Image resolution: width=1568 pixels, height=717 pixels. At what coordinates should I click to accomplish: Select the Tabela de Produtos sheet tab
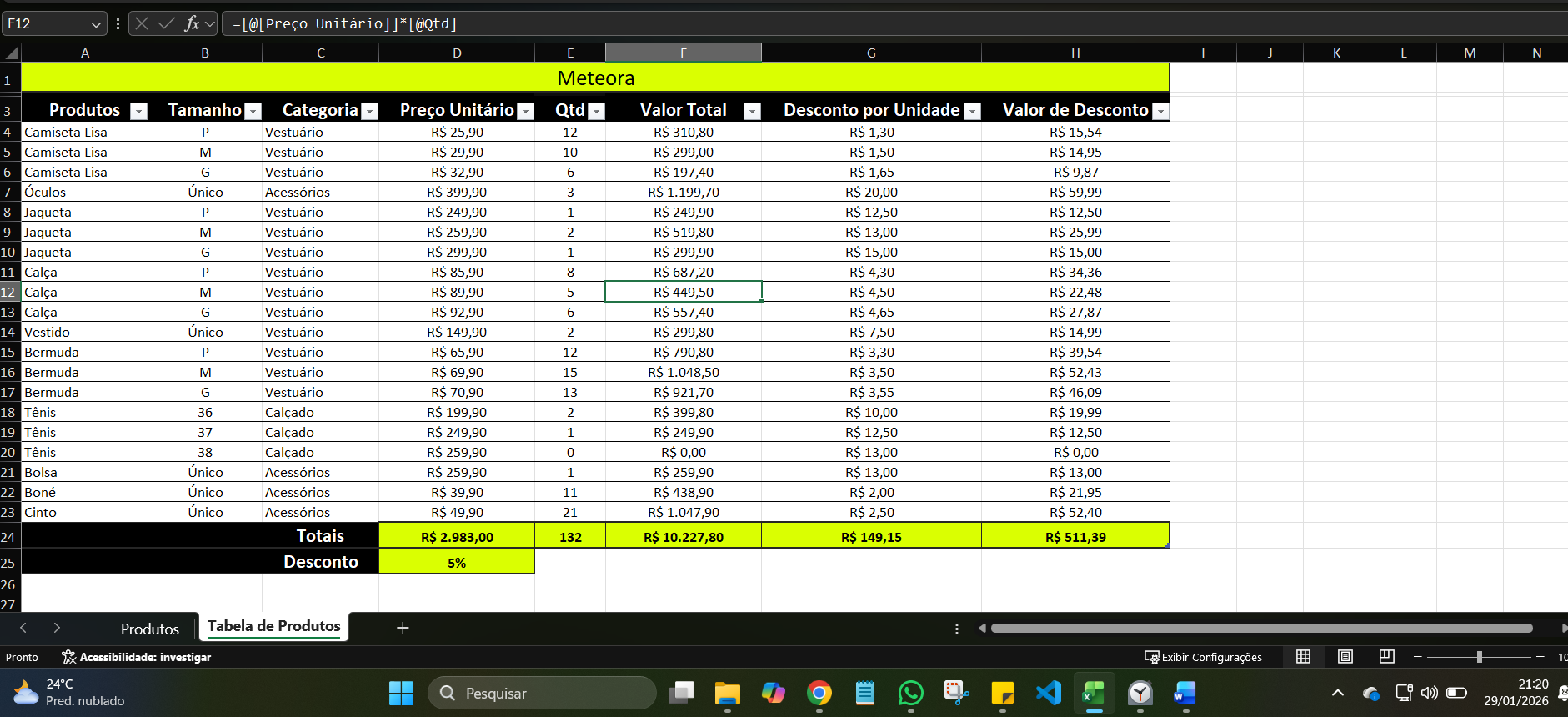tap(274, 627)
